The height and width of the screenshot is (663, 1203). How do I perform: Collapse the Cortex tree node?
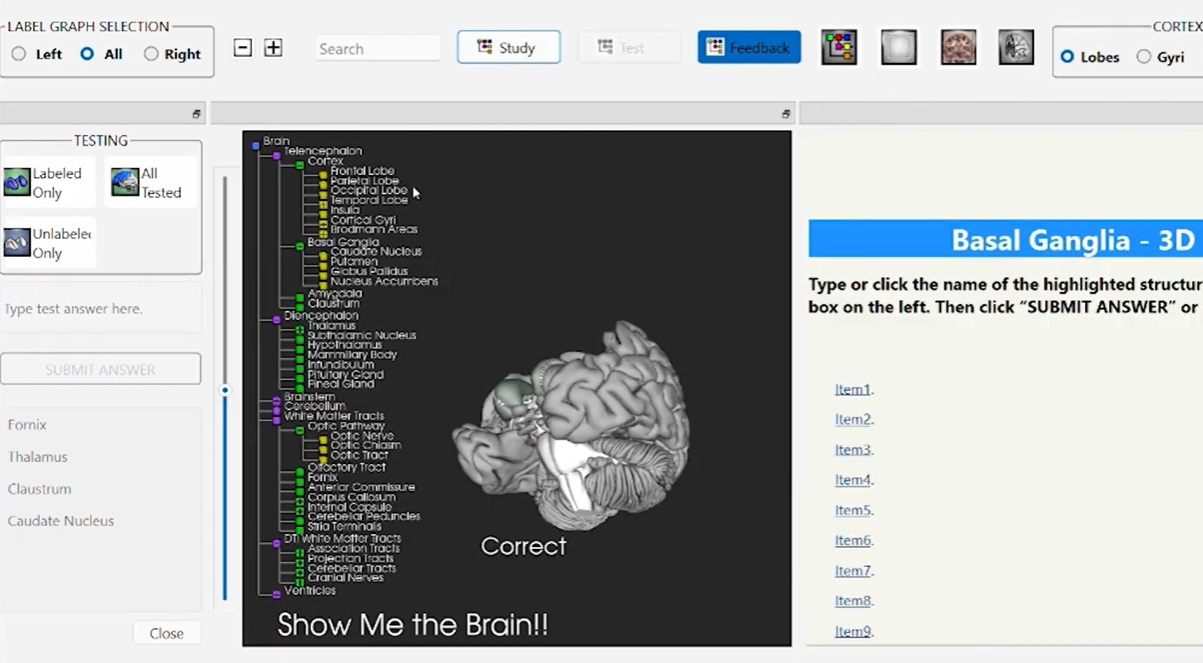(x=300, y=165)
